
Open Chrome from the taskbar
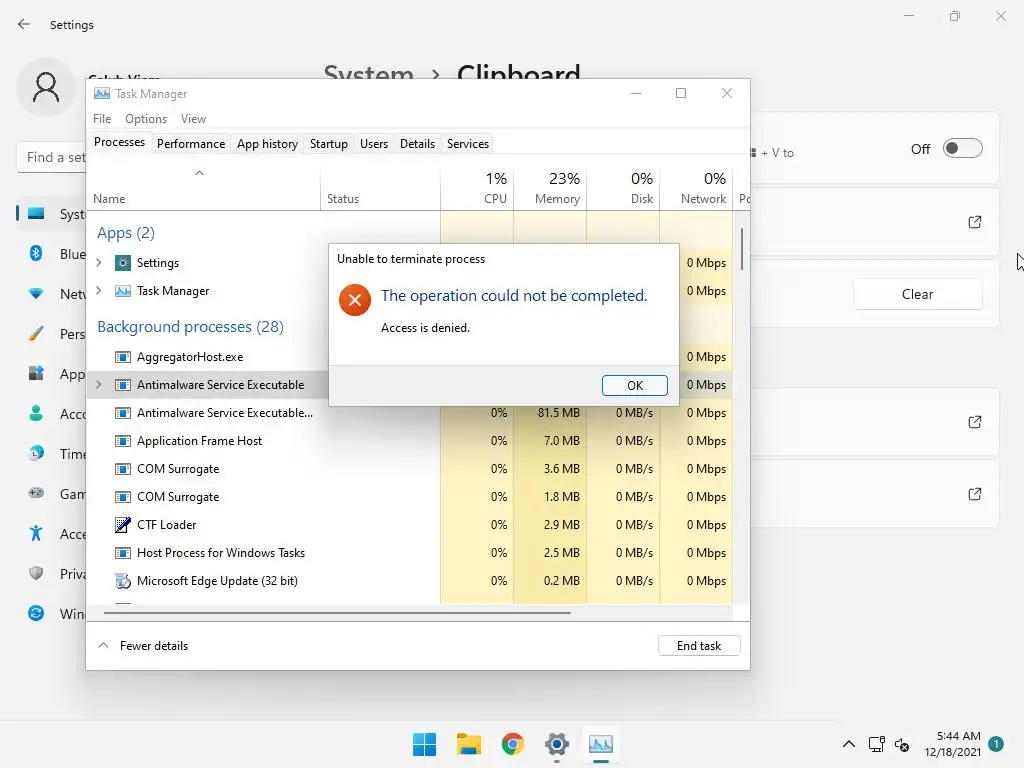tap(513, 744)
